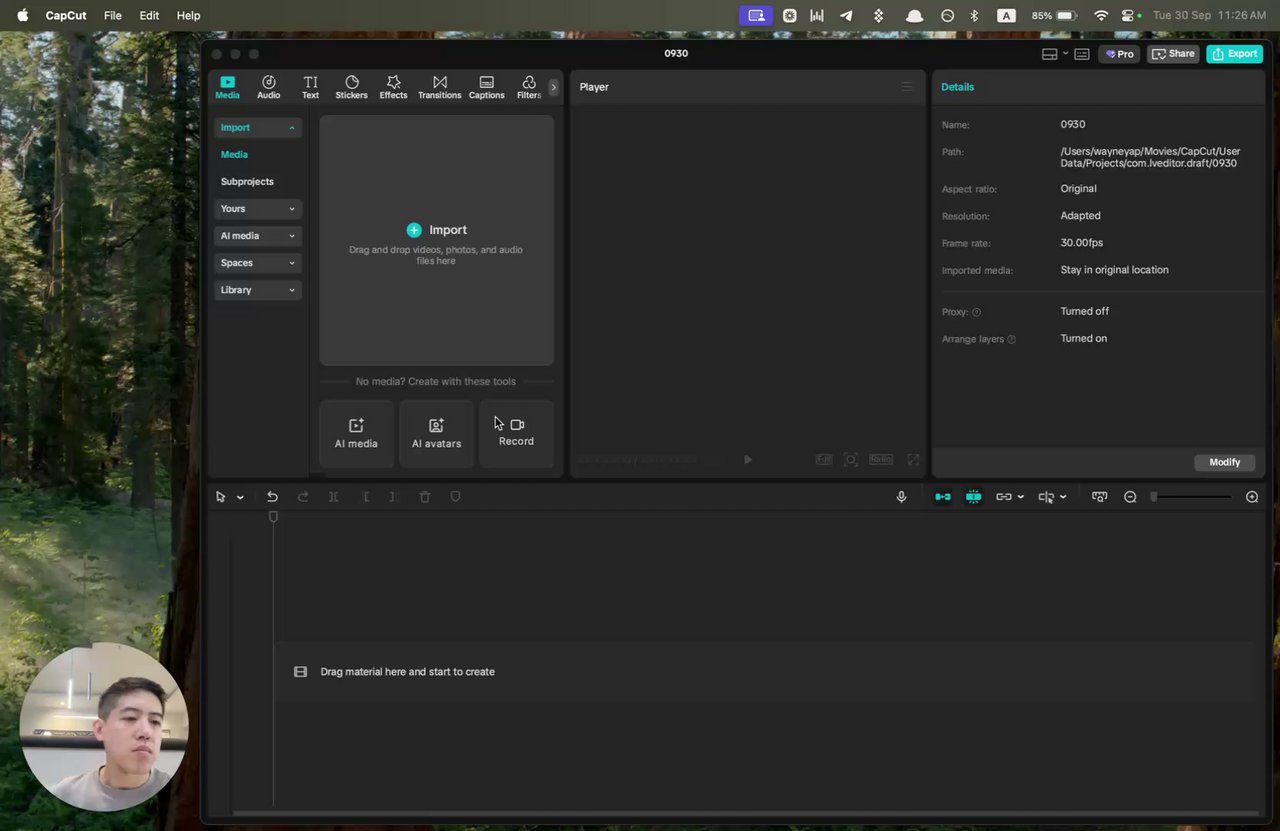
Task: Click the Import plus button
Action: (x=414, y=230)
